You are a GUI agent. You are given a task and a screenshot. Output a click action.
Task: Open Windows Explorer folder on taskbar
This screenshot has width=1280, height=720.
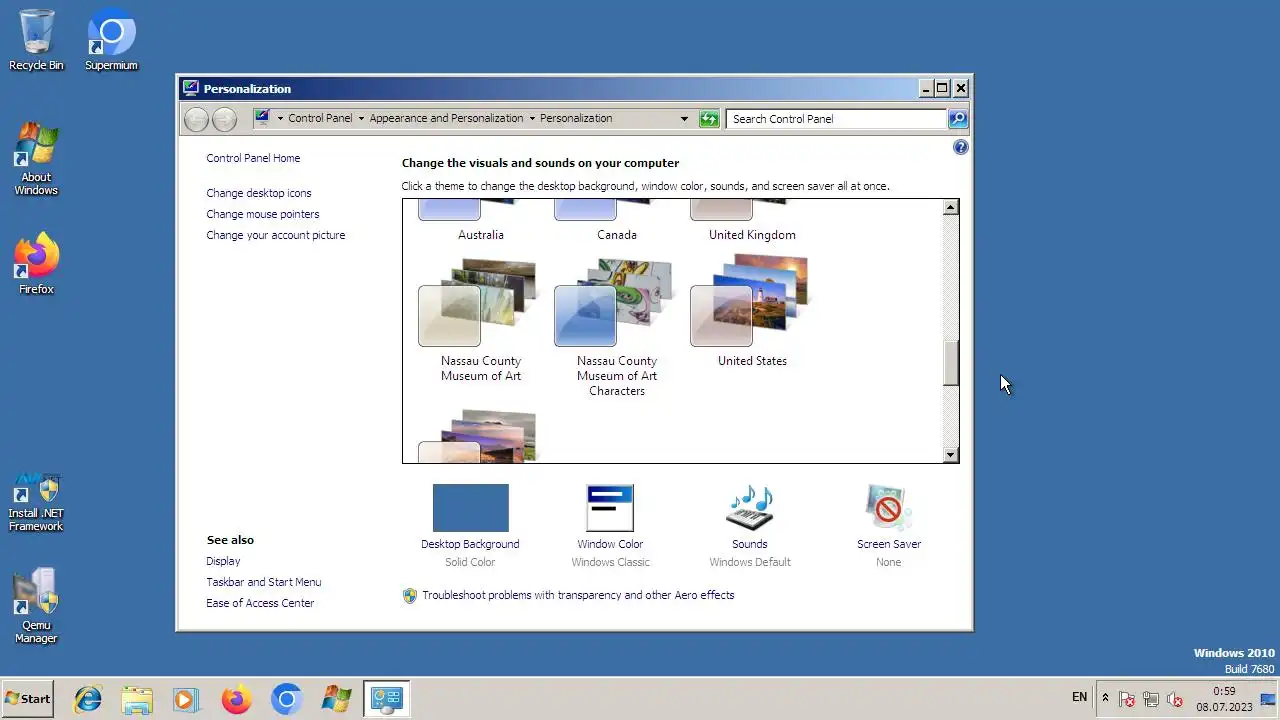(137, 699)
